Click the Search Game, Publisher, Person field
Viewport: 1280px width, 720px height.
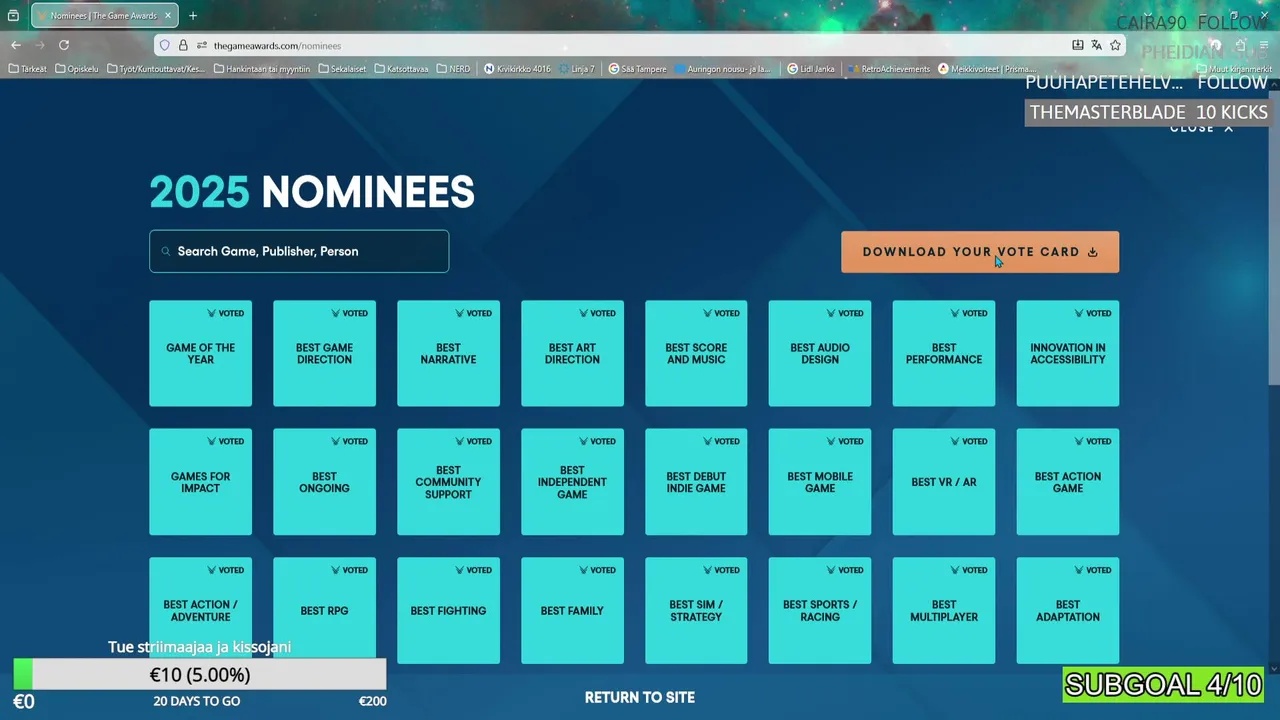(299, 251)
